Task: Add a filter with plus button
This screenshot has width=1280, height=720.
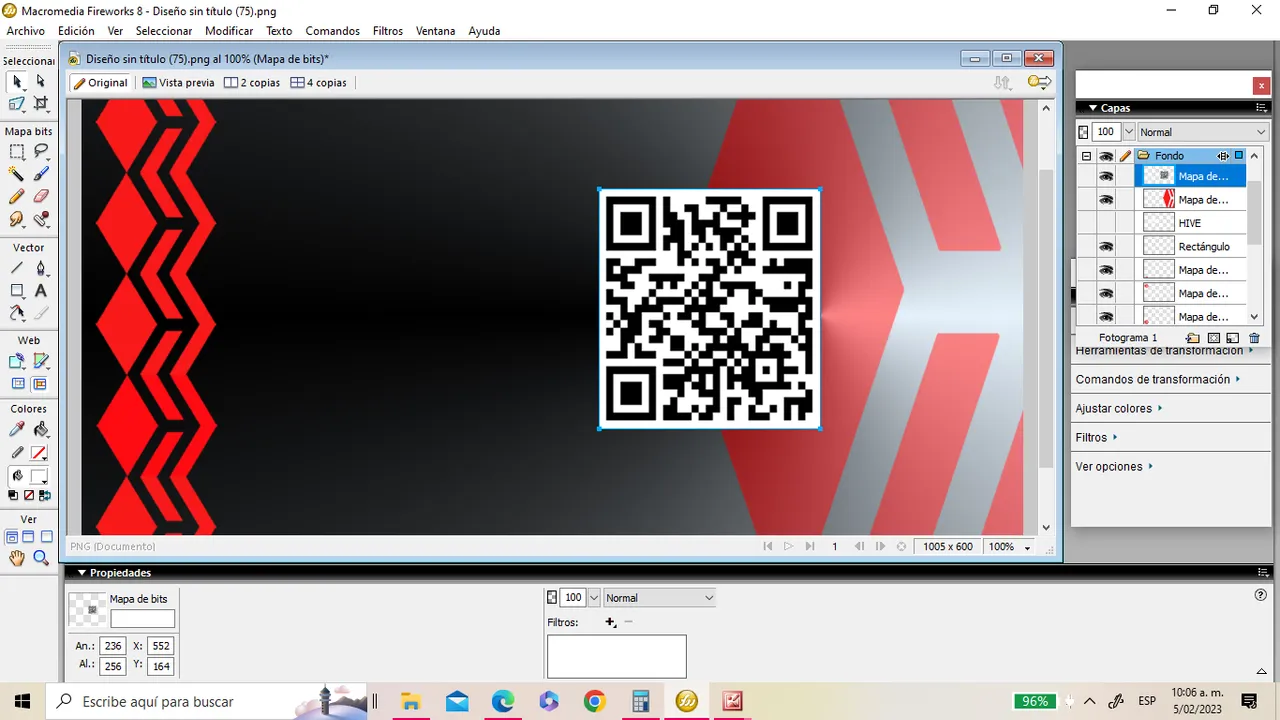Action: [610, 622]
